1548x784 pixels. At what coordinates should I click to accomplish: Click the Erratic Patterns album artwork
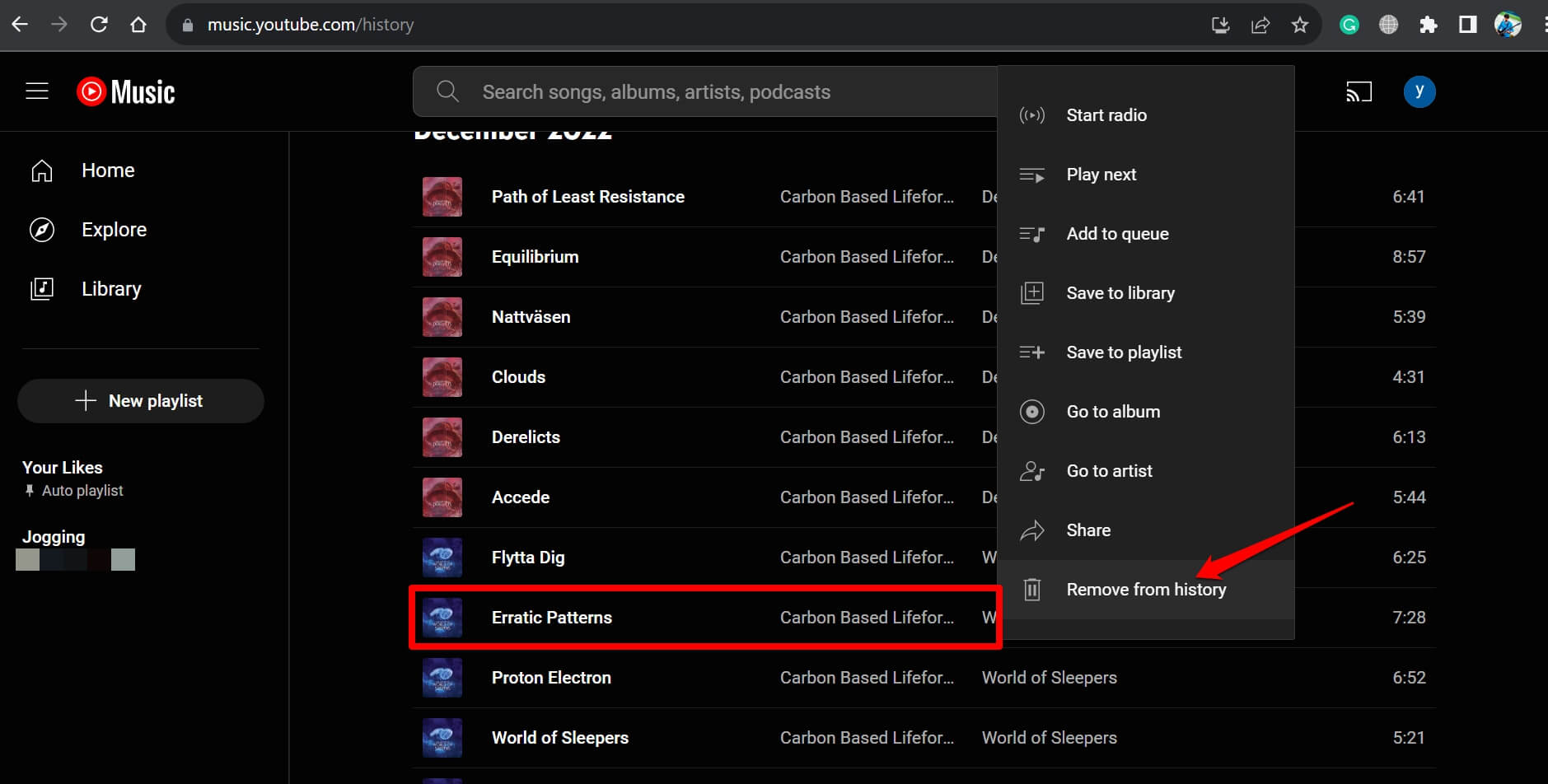(442, 617)
